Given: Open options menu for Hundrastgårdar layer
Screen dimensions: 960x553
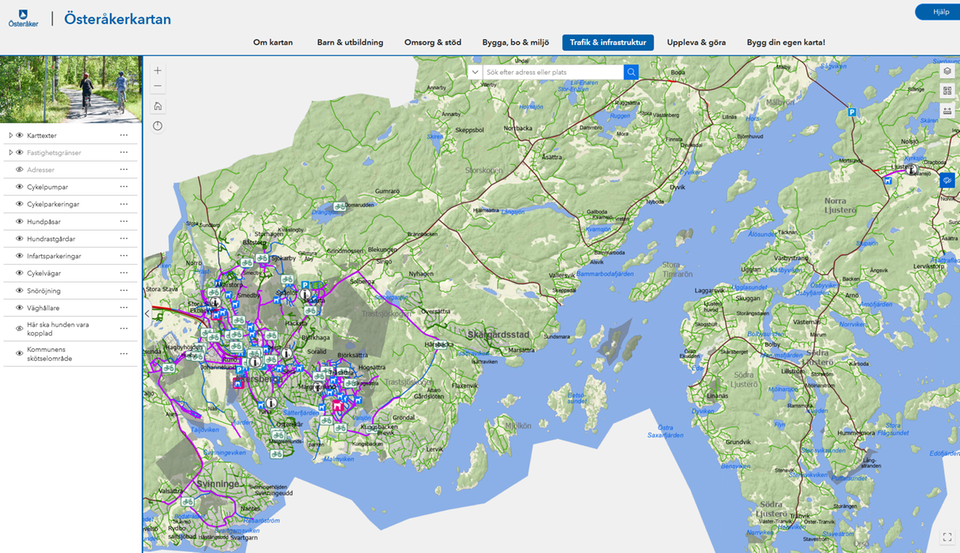Looking at the screenshot, I should coord(124,238).
